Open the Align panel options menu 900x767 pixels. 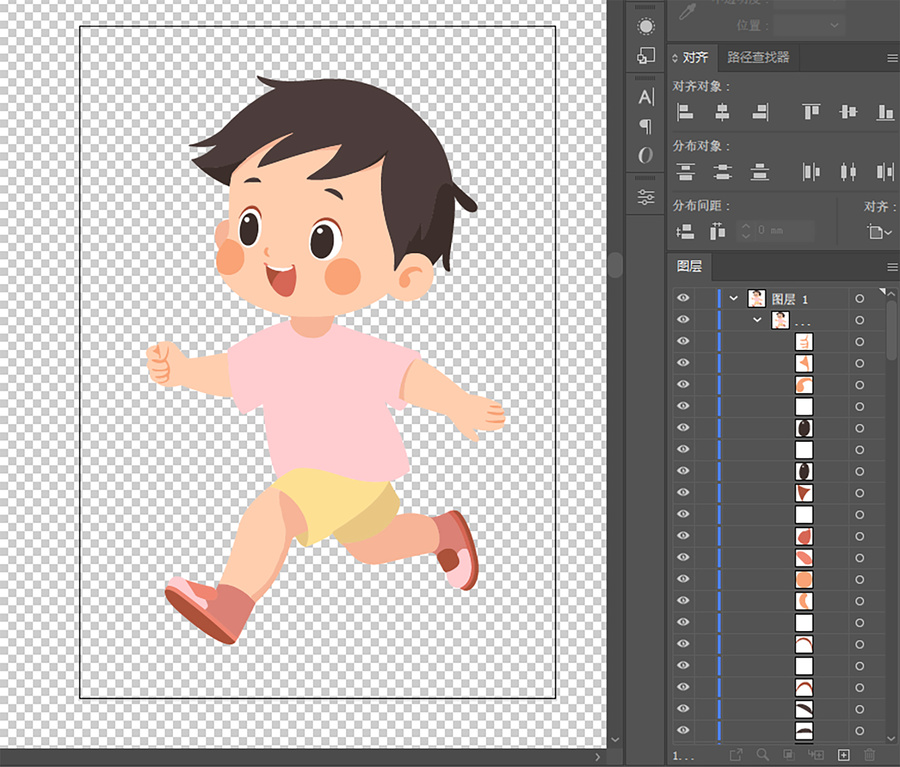click(892, 58)
